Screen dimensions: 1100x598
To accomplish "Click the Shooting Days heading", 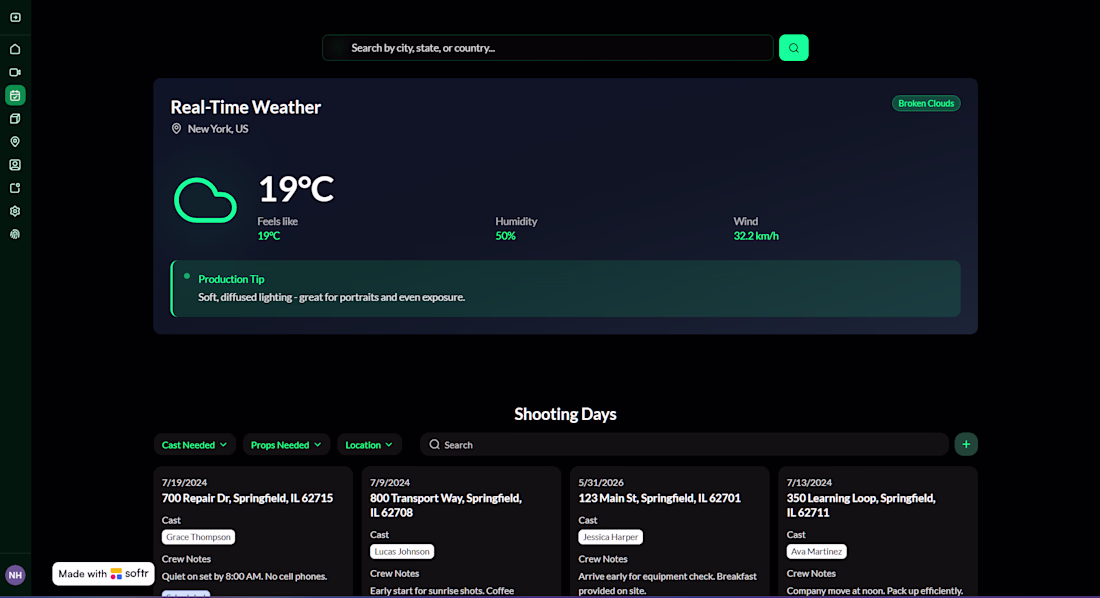I will pos(565,414).
